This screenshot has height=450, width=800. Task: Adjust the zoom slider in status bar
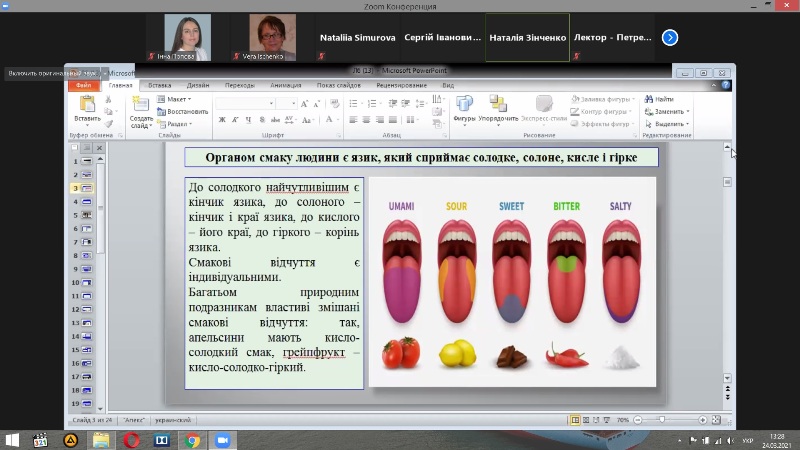pos(661,420)
